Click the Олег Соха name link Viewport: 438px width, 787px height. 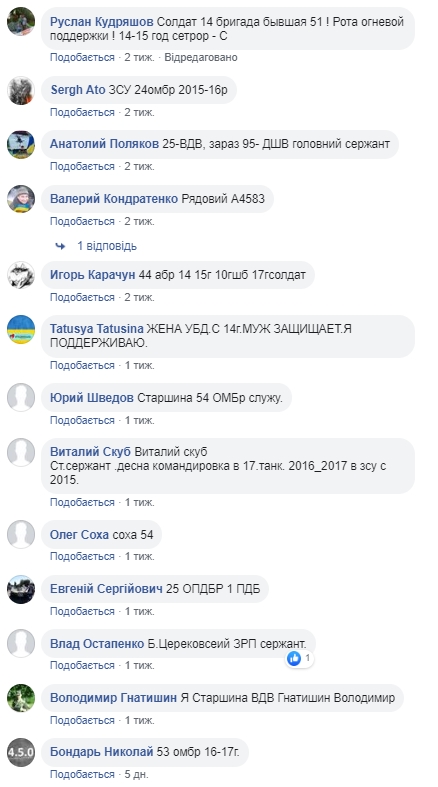79,535
